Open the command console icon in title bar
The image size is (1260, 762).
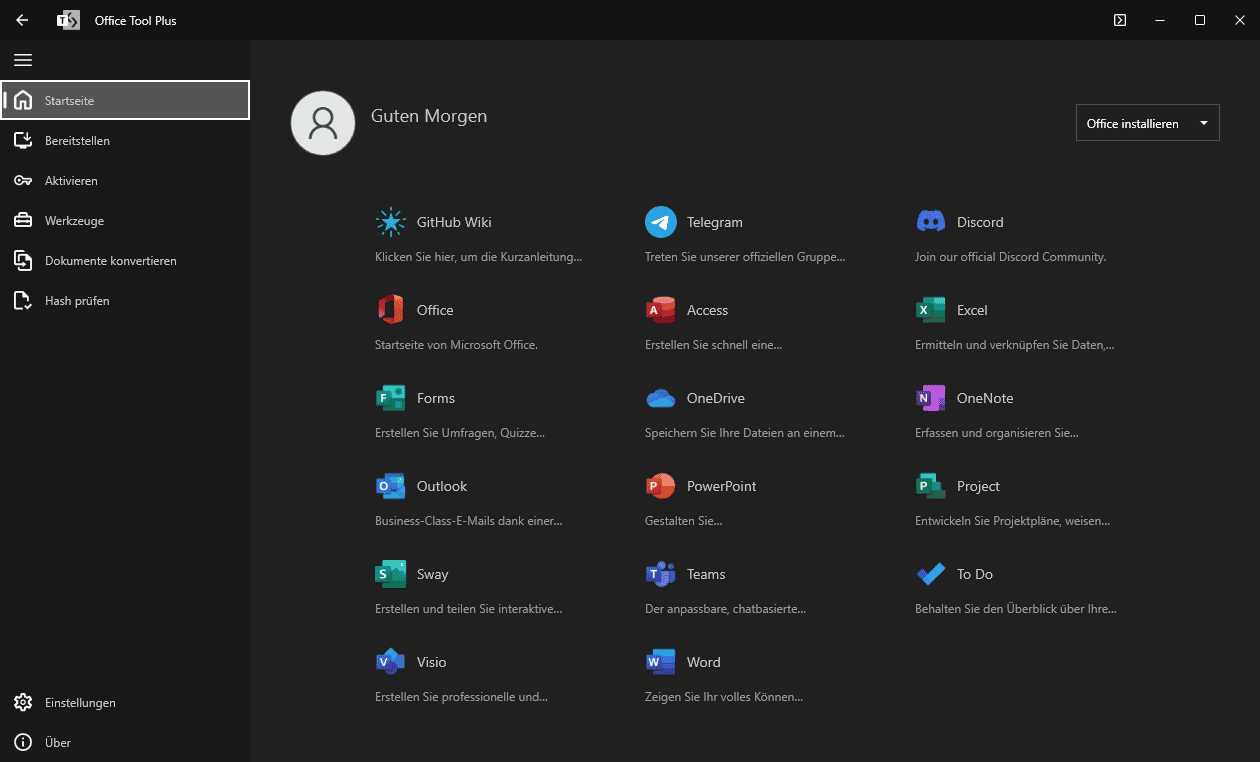pos(1120,20)
